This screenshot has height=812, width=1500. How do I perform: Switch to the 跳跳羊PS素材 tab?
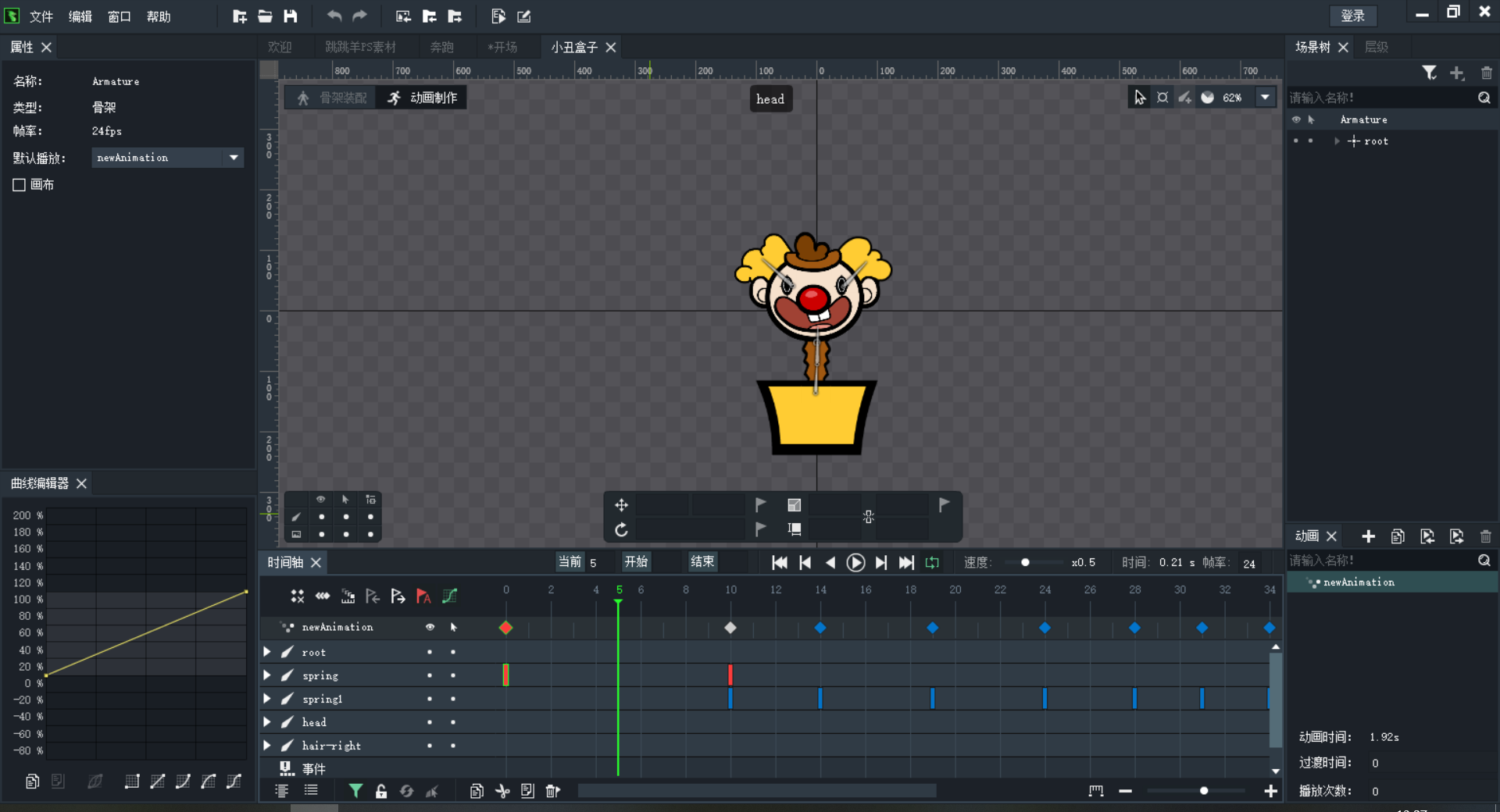pos(361,47)
